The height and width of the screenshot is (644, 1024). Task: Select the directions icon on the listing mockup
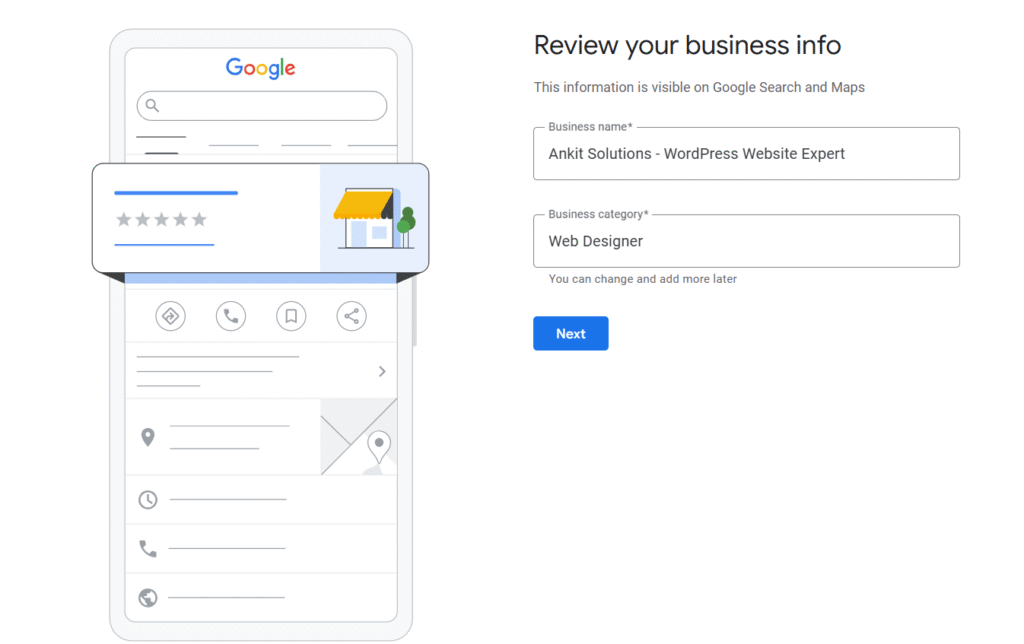click(x=170, y=316)
